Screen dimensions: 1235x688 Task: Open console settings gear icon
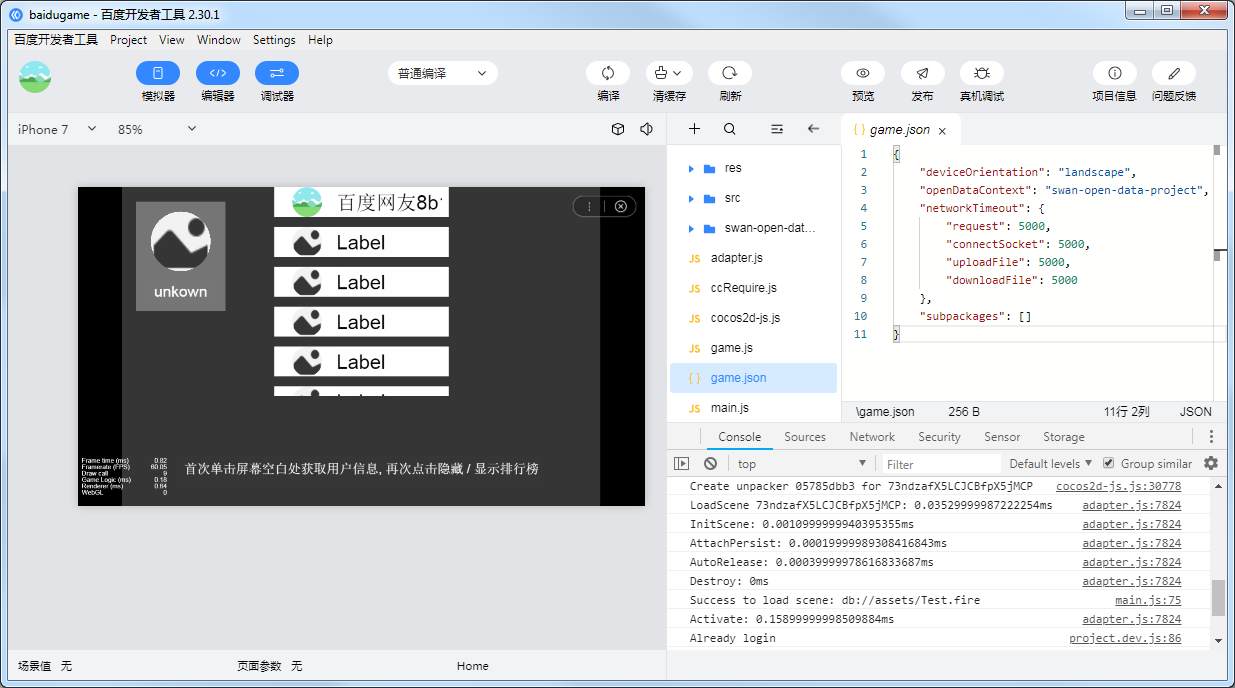[1211, 463]
